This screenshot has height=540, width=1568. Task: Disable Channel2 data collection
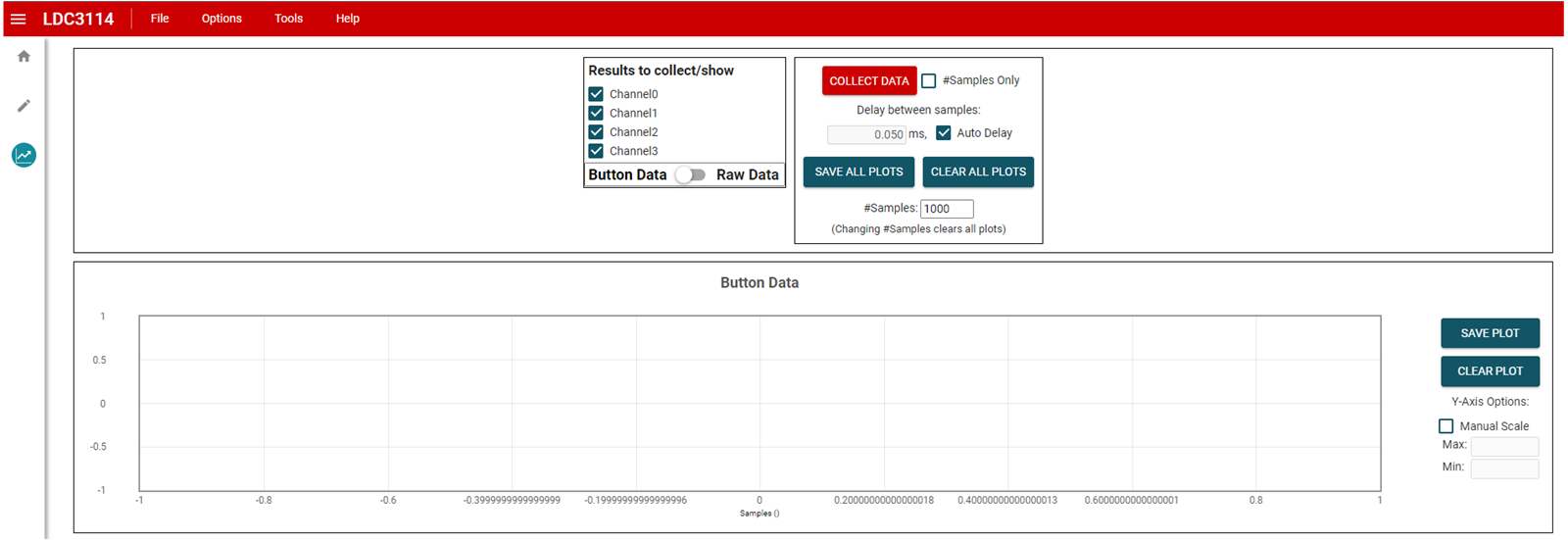pyautogui.click(x=596, y=131)
